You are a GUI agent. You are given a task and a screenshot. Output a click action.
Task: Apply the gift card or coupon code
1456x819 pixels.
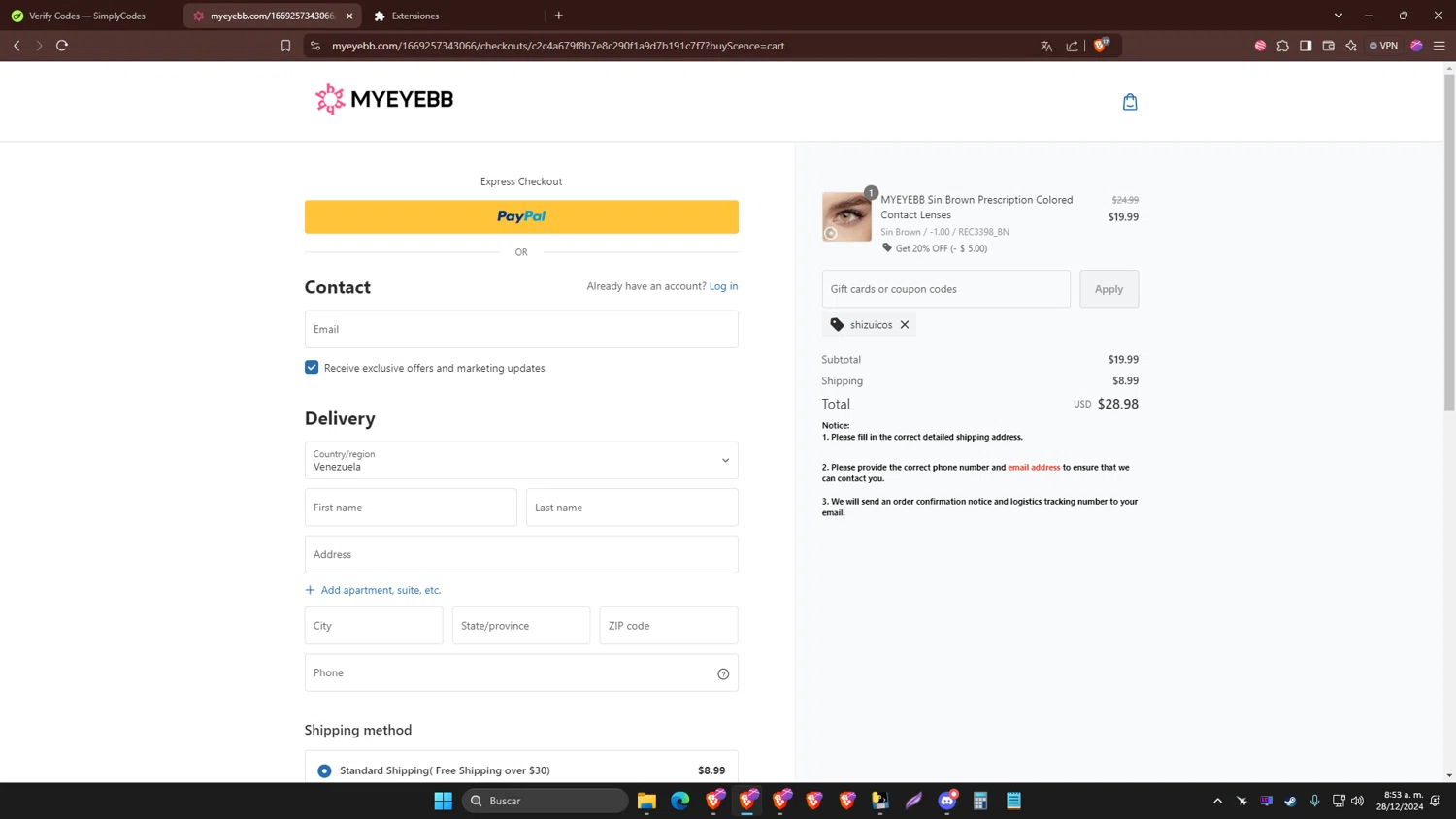pyautogui.click(x=1109, y=289)
